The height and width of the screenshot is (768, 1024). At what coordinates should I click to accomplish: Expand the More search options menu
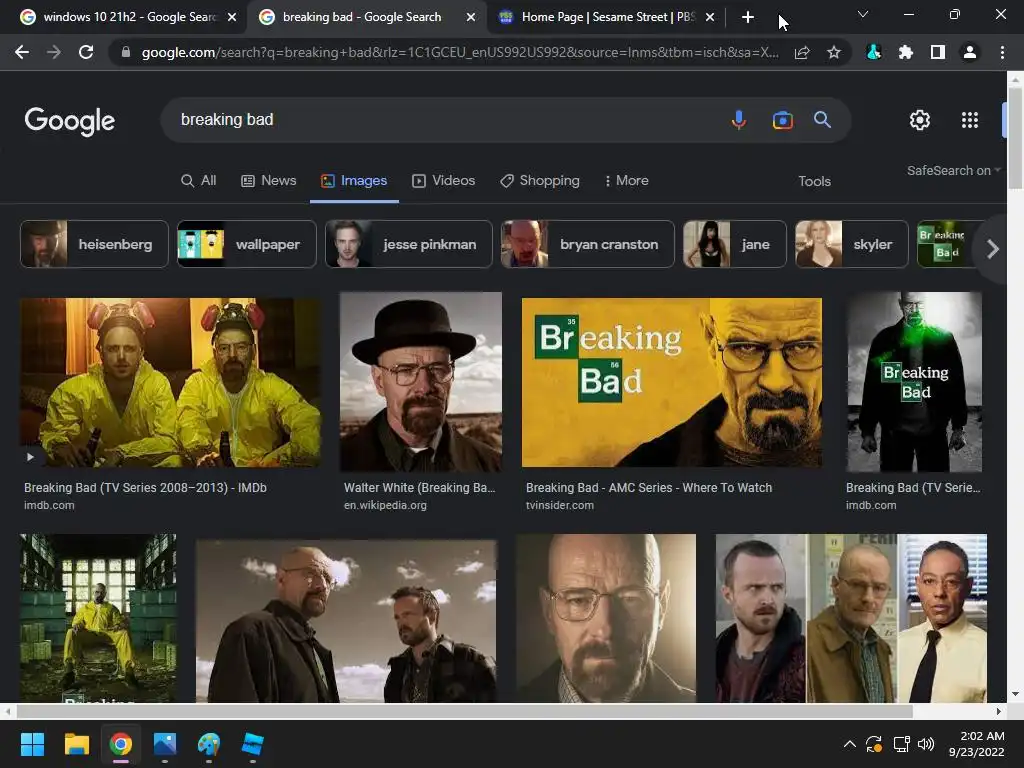(x=627, y=180)
